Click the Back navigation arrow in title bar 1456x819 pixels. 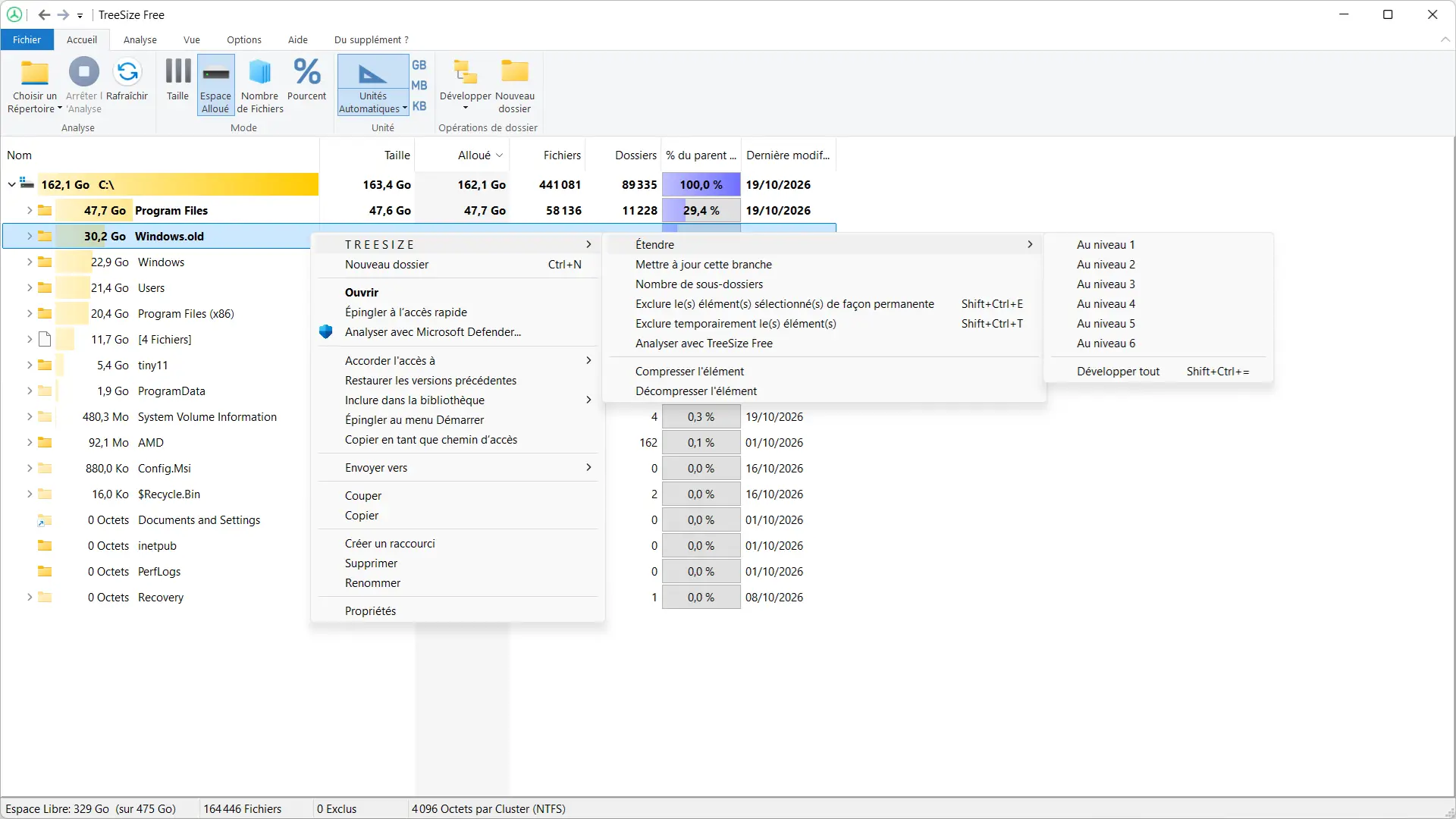(x=44, y=14)
